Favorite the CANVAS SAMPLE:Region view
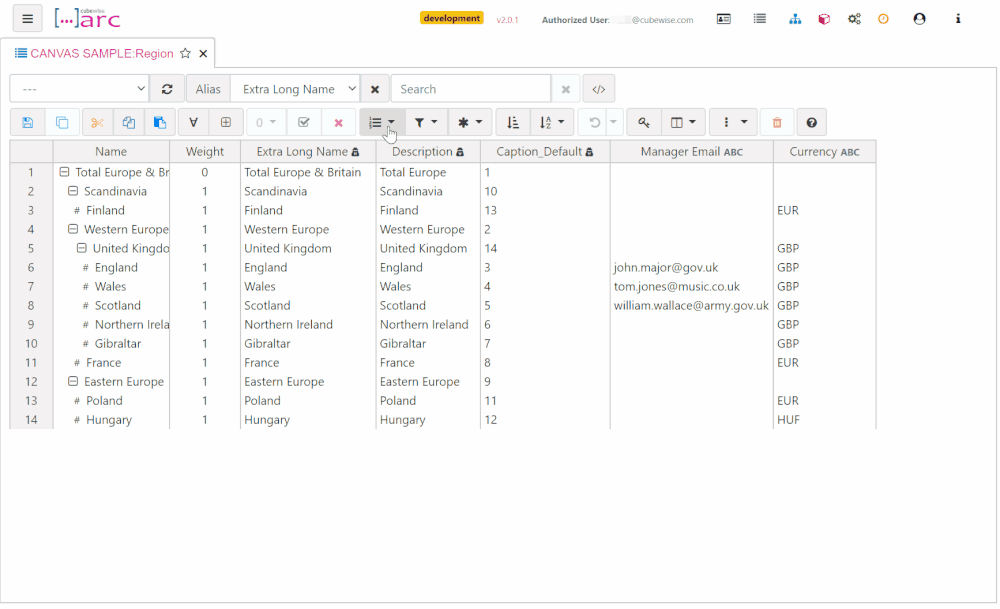The height and width of the screenshot is (609, 1000). [185, 54]
